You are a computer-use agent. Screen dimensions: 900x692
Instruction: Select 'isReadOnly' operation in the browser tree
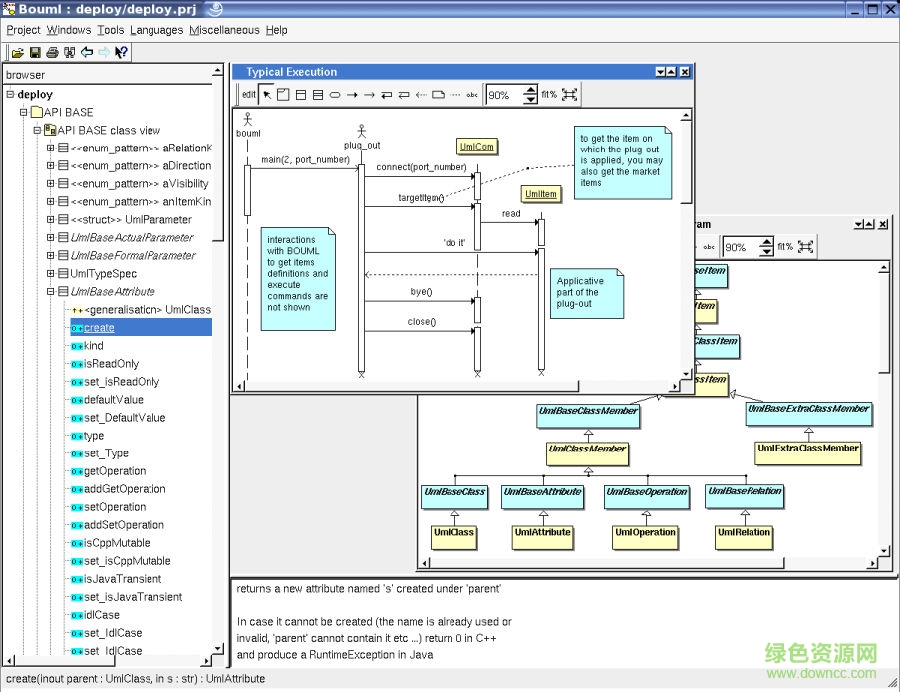point(112,364)
